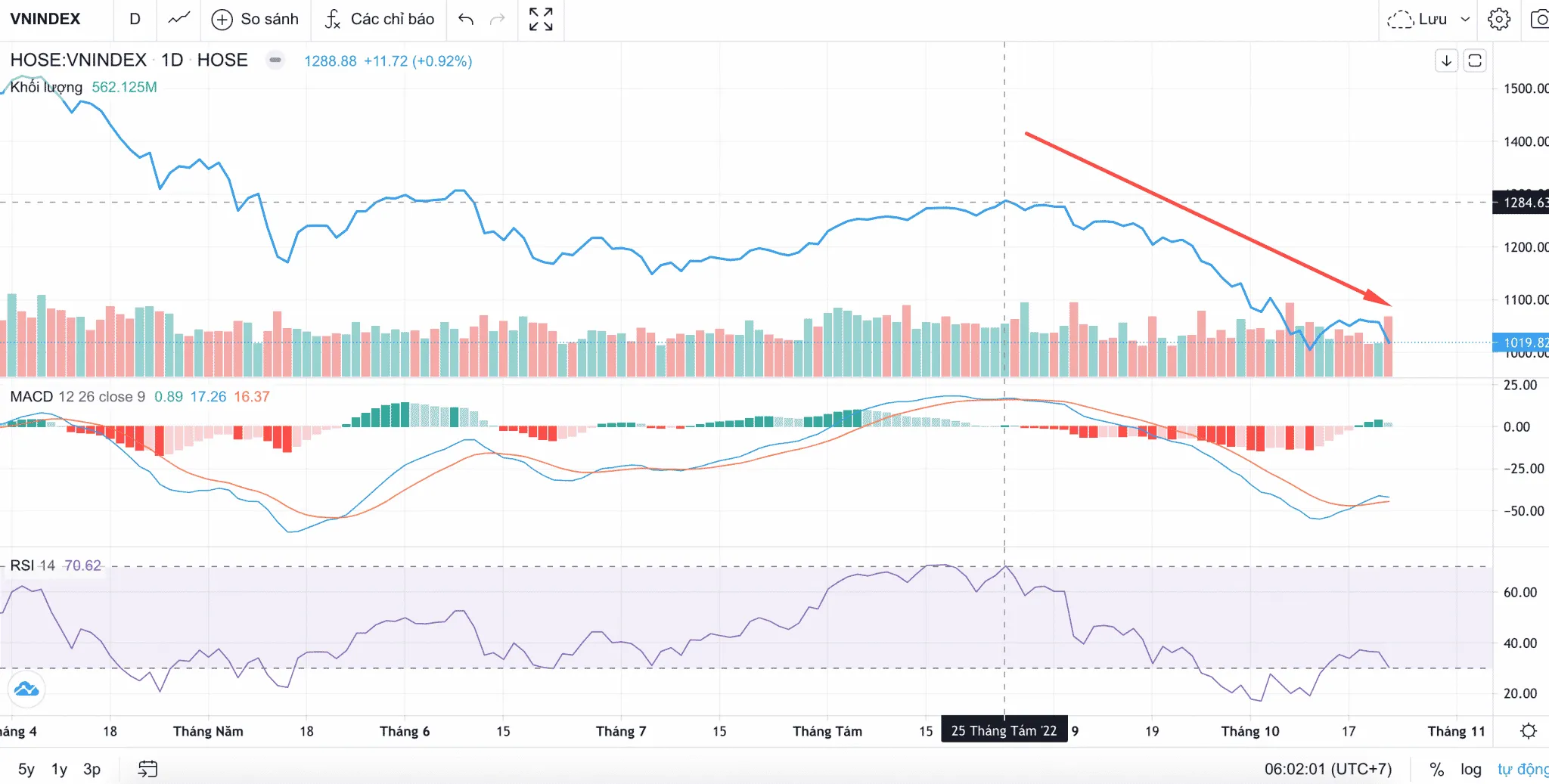Select the Khối lượng volume legend
Image resolution: width=1549 pixels, height=784 pixels.
point(46,87)
